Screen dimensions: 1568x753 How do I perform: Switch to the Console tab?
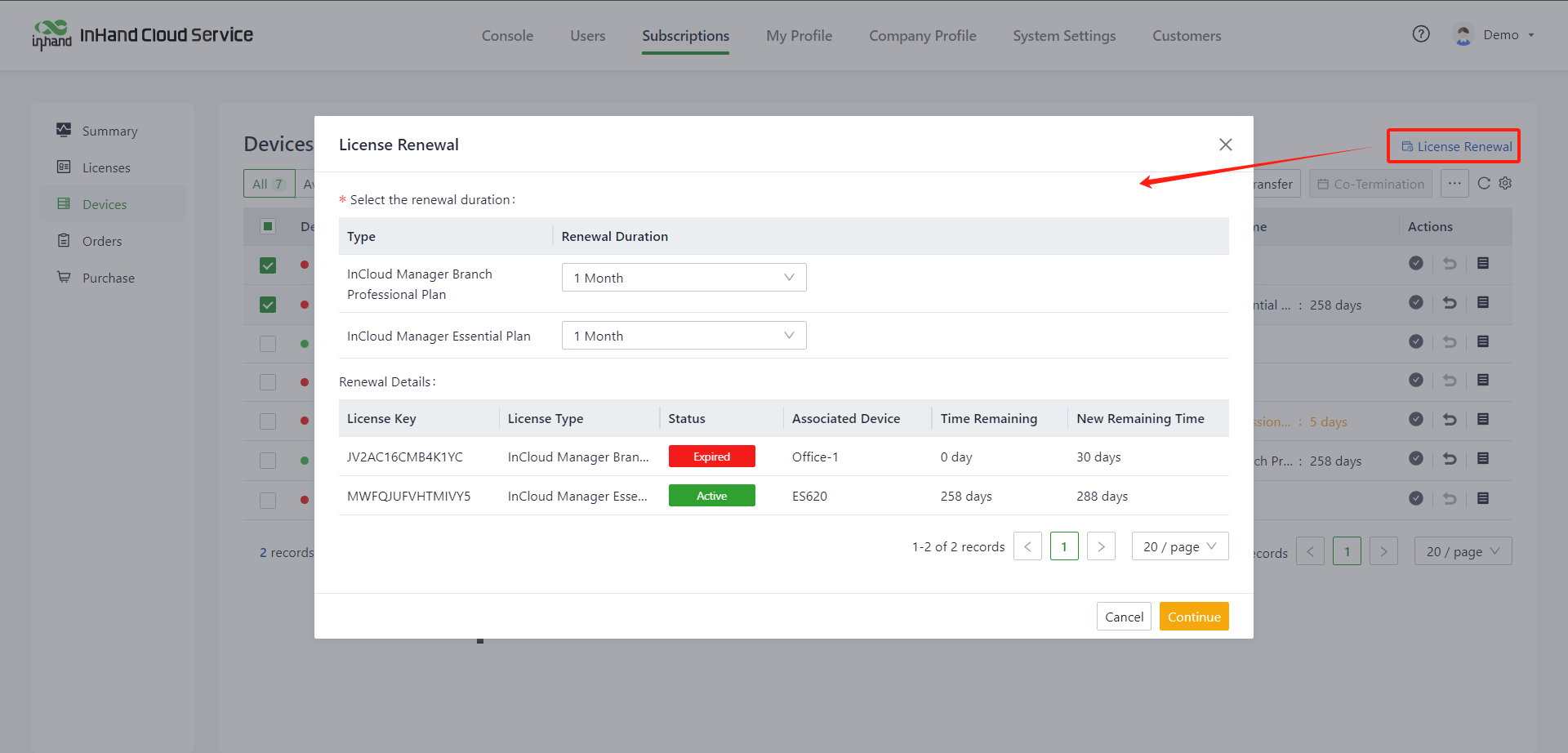(x=507, y=36)
